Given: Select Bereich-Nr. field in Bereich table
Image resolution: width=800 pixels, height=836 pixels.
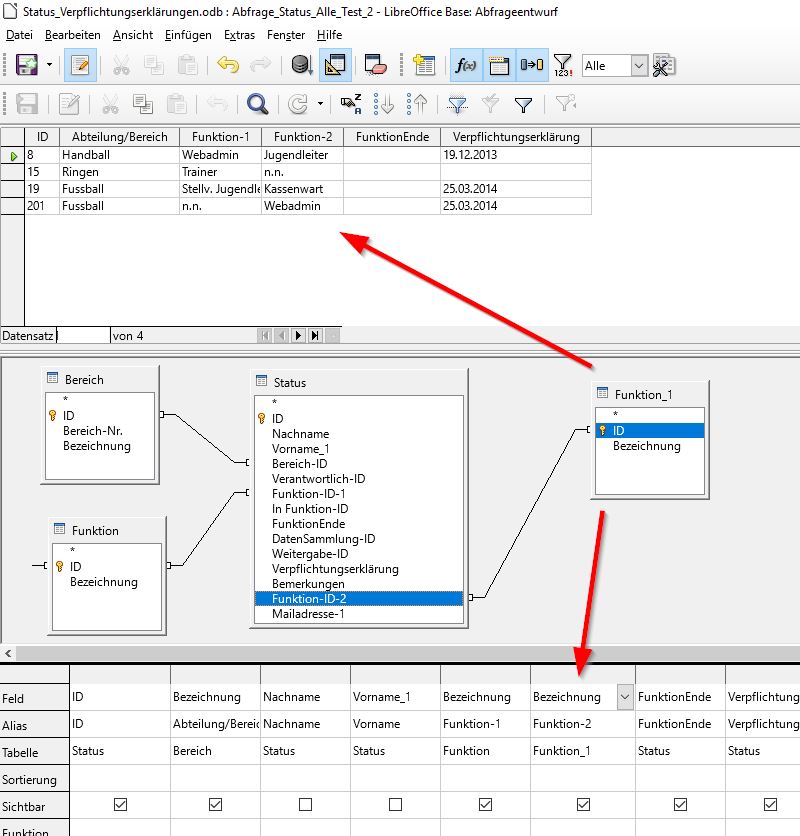Looking at the screenshot, I should click(x=93, y=431).
